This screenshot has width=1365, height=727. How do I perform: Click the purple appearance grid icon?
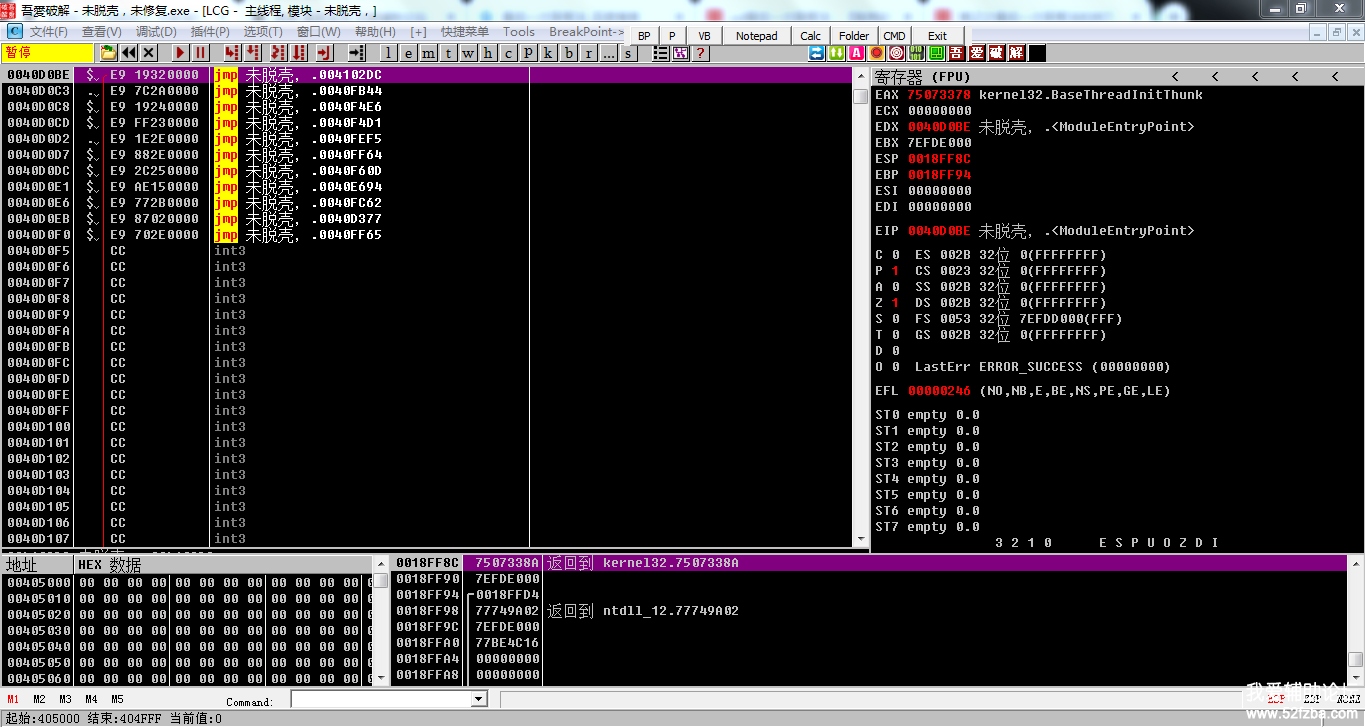681,53
